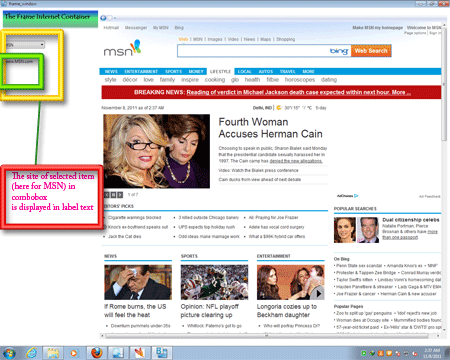Open Windows Explorer folder in taskbar

click(53, 353)
